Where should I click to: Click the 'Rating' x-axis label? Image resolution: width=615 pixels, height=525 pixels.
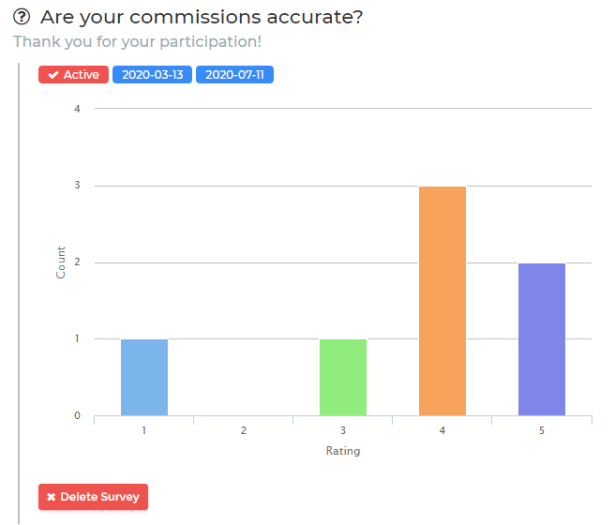tap(343, 451)
